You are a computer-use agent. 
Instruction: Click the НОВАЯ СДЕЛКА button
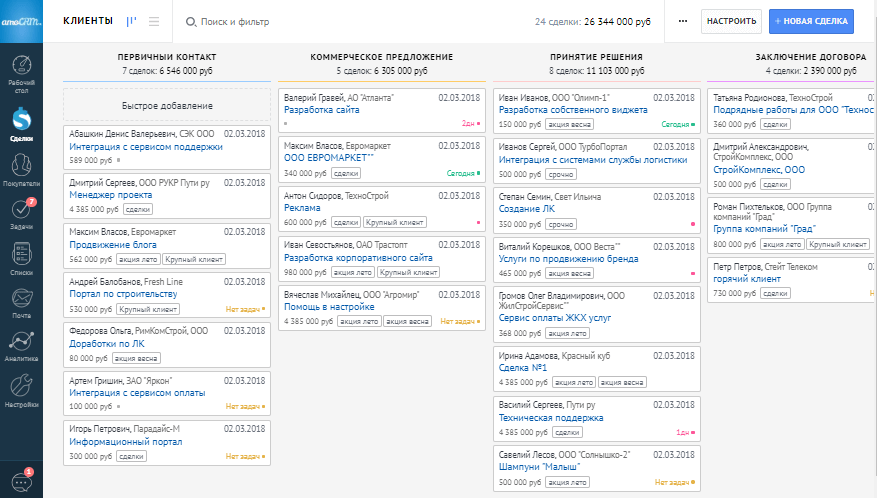click(811, 21)
